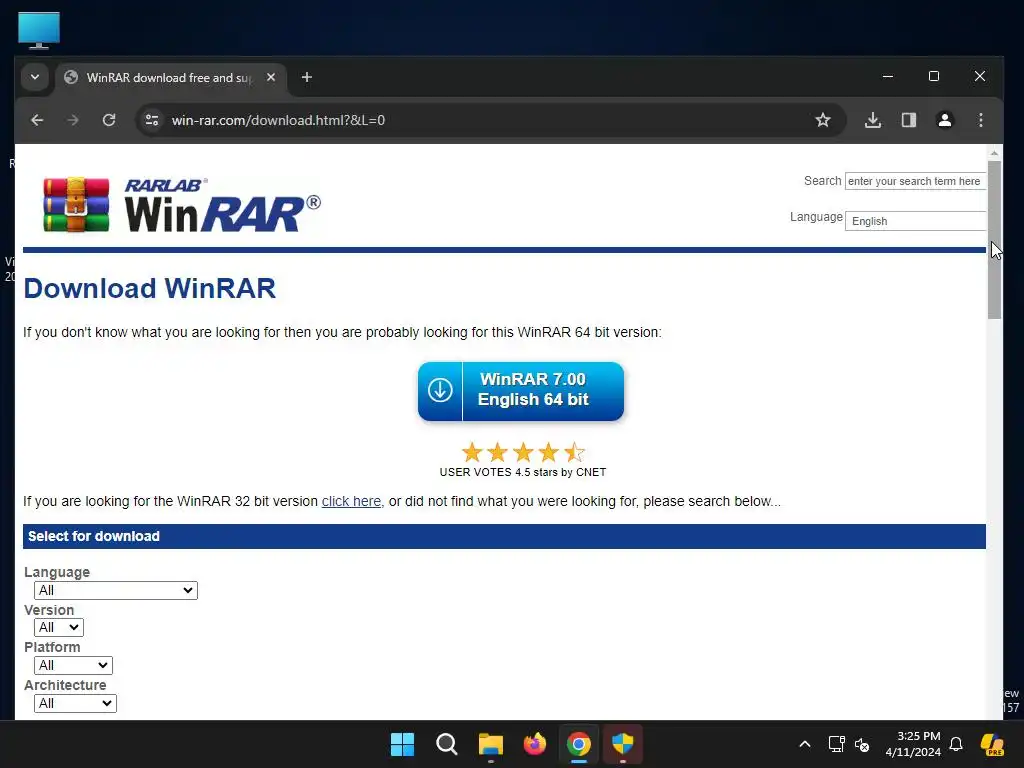The width and height of the screenshot is (1024, 768).
Task: Click the search term input field
Action: point(916,181)
